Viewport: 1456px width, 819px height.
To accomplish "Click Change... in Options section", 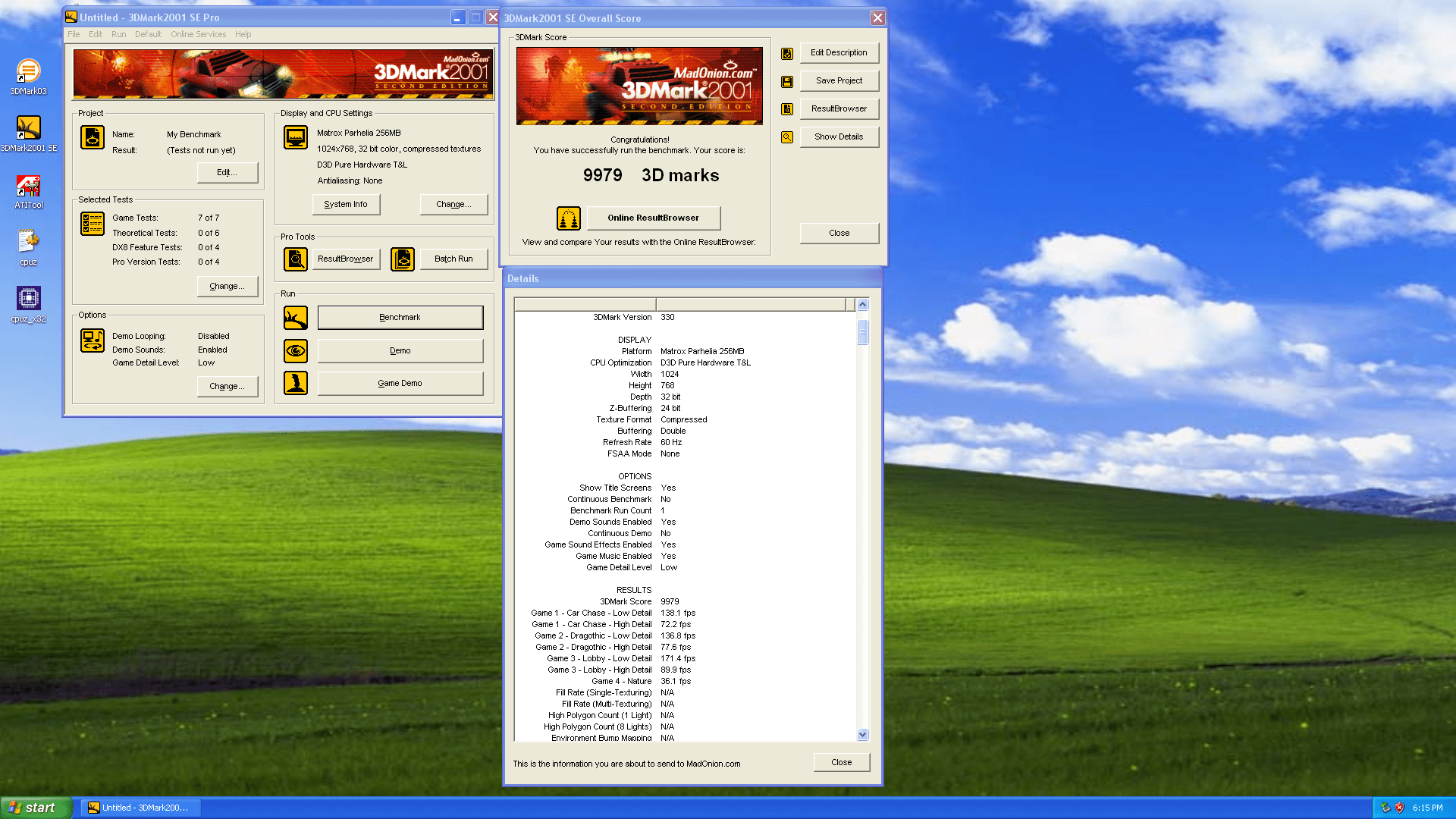I will point(227,386).
